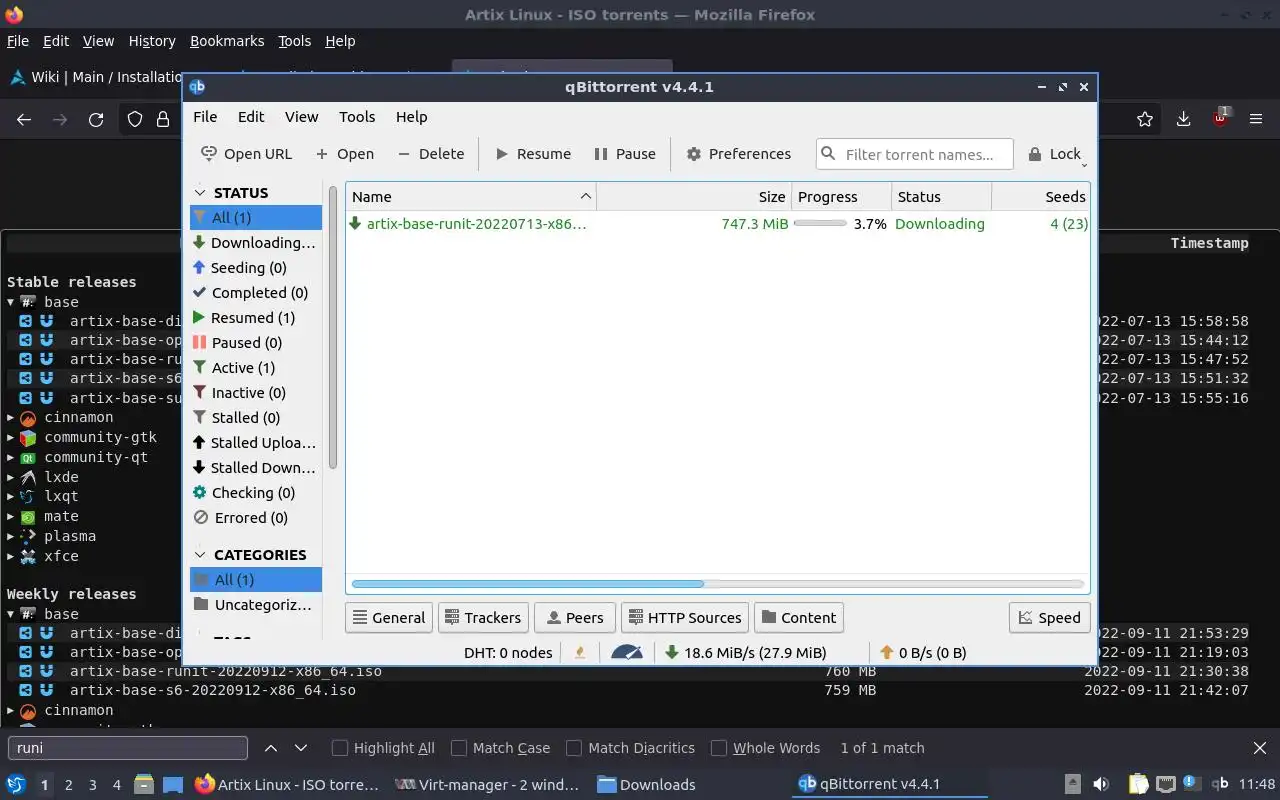Toggle alternative speed limits speedometer icon
The height and width of the screenshot is (800, 1280).
click(x=627, y=653)
